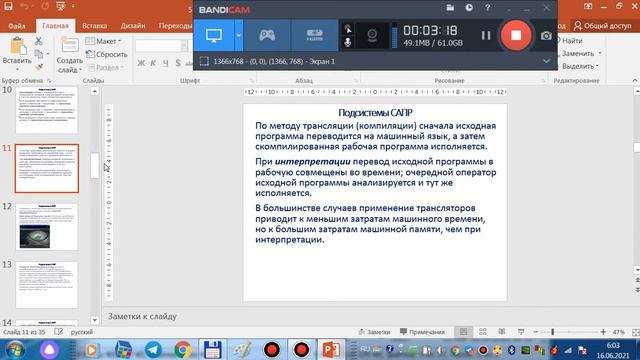Open the Файл tab
640x360 pixels.
(x=17, y=26)
